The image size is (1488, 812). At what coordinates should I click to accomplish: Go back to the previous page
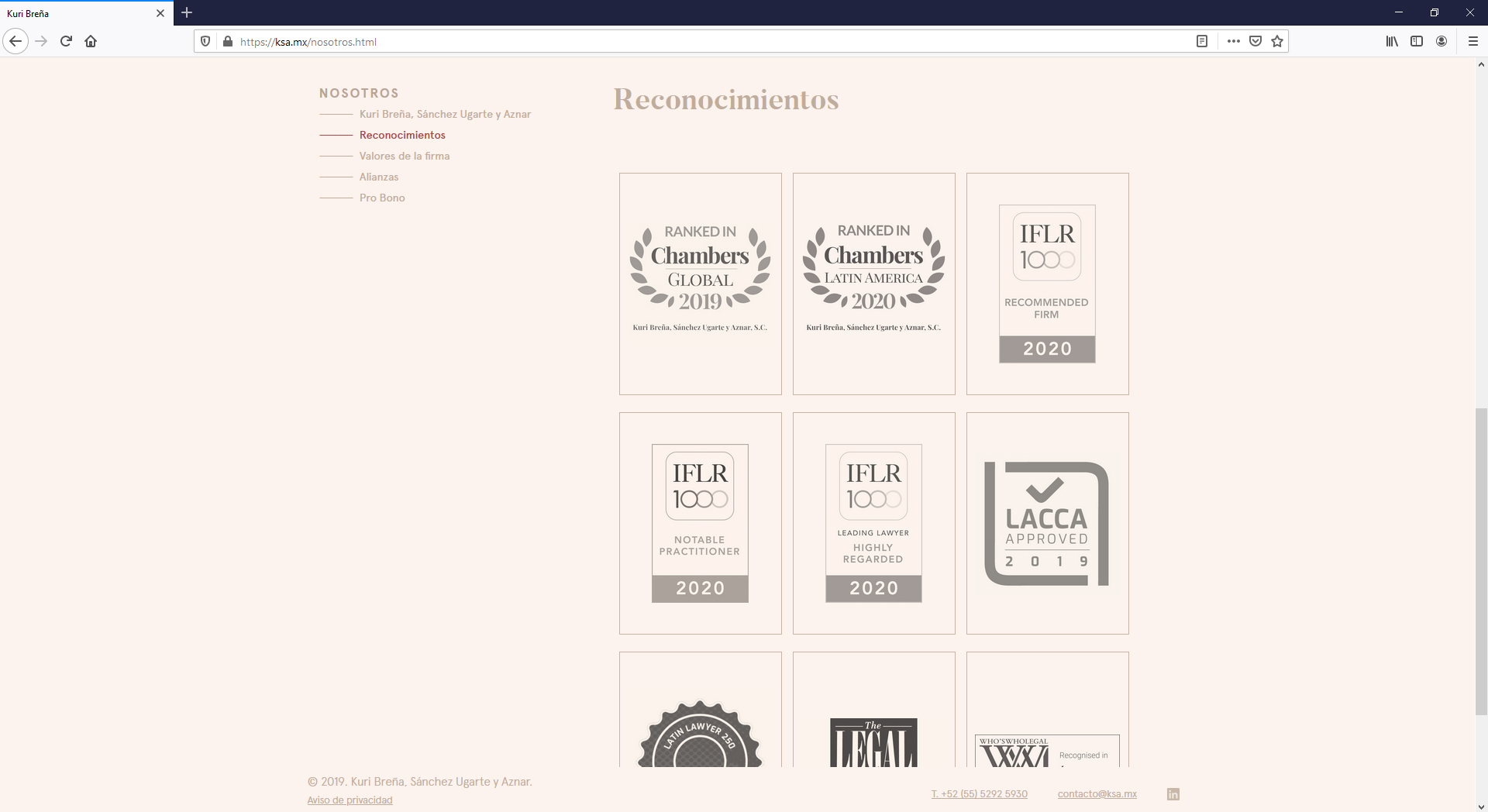[x=15, y=41]
